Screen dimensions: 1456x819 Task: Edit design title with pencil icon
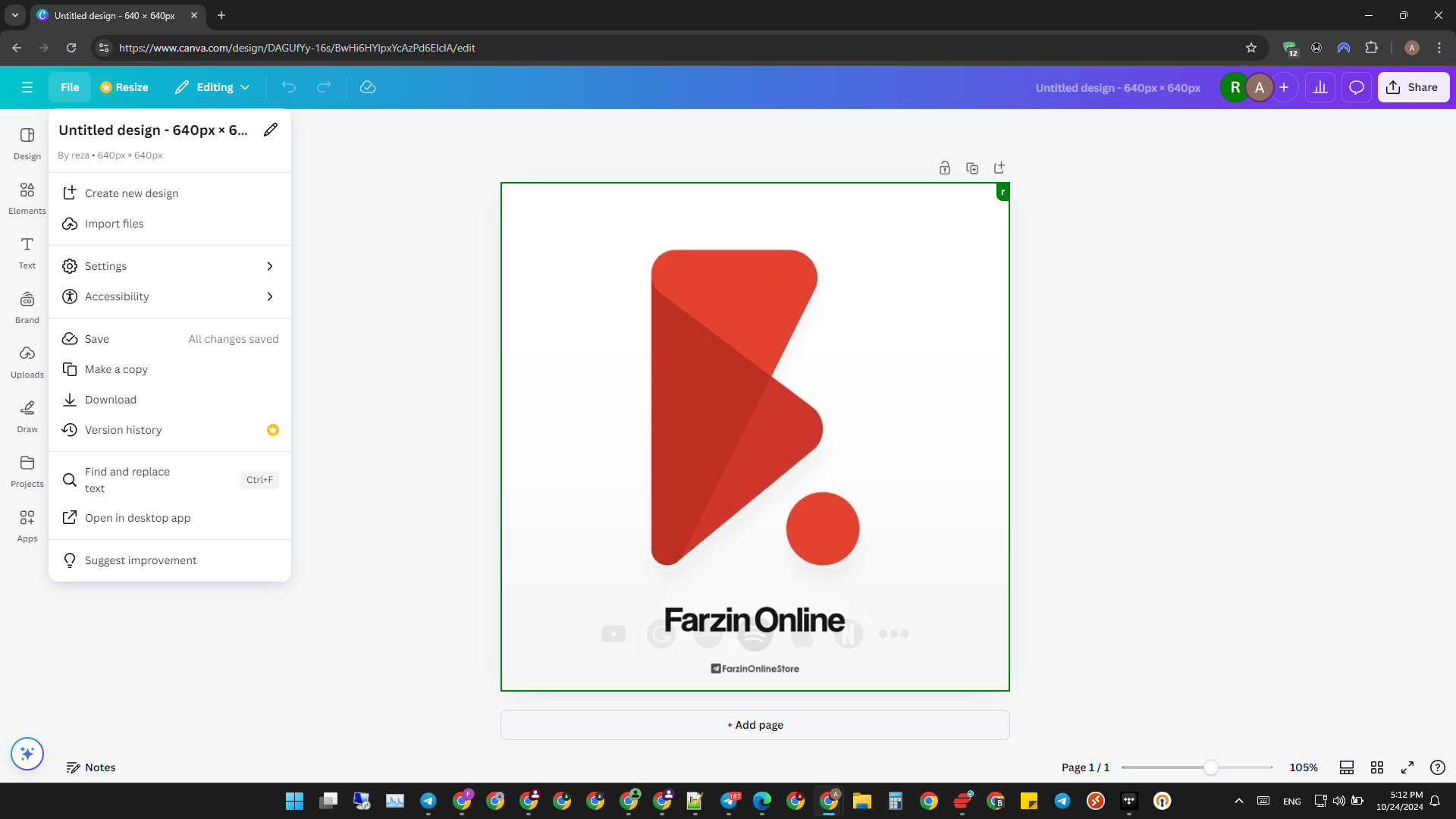pos(271,130)
